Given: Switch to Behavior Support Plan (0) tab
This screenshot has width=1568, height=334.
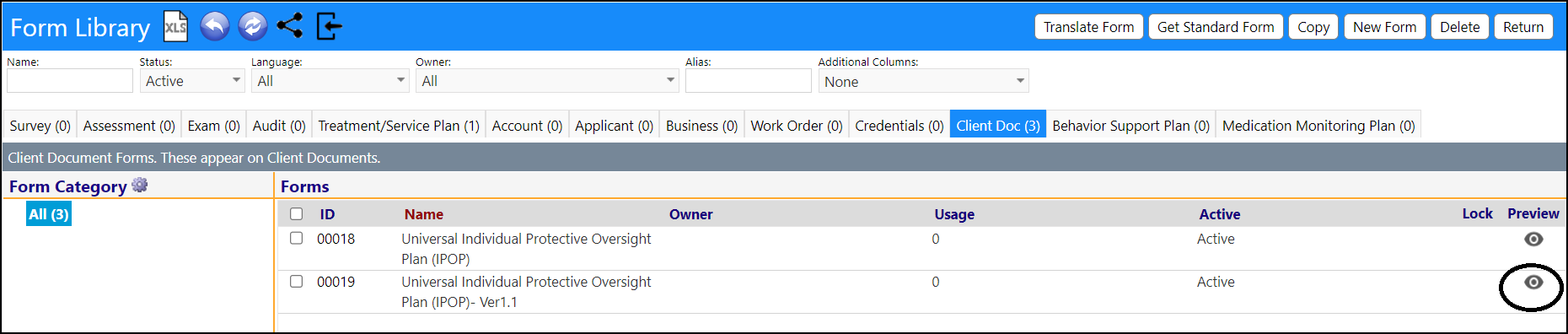Looking at the screenshot, I should pos(1130,126).
